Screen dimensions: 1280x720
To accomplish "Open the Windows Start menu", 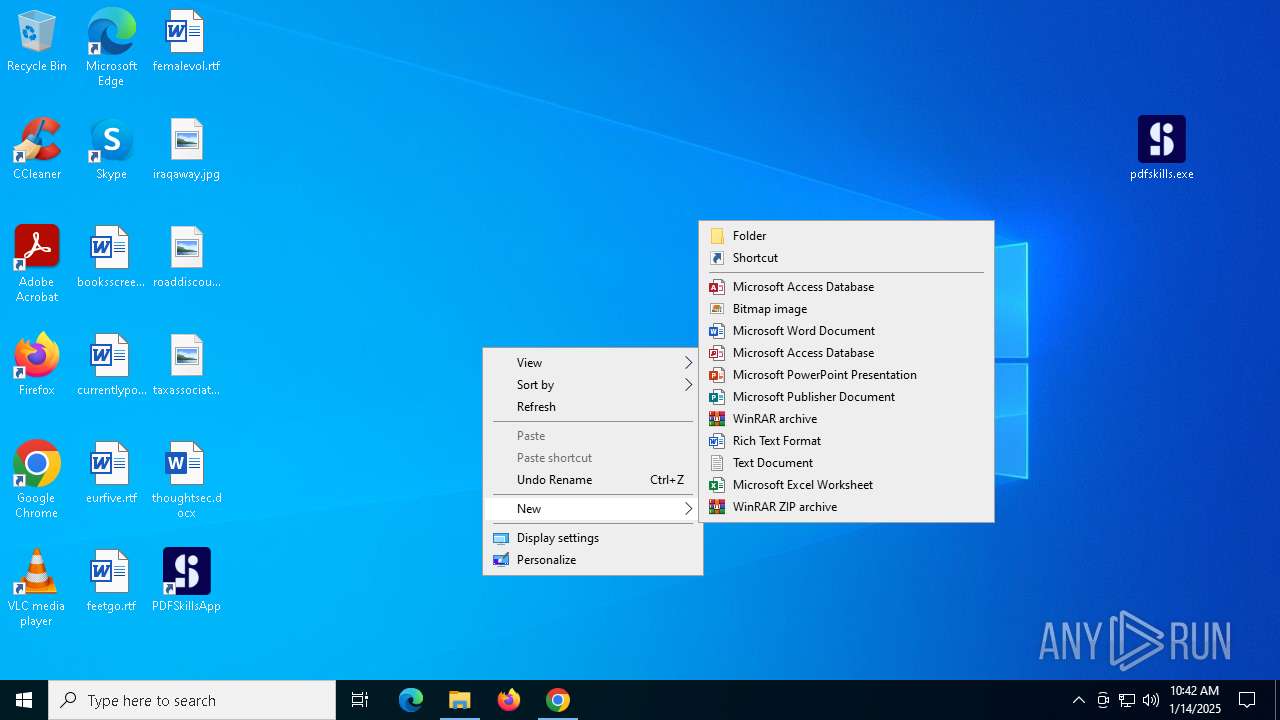I will [x=24, y=700].
